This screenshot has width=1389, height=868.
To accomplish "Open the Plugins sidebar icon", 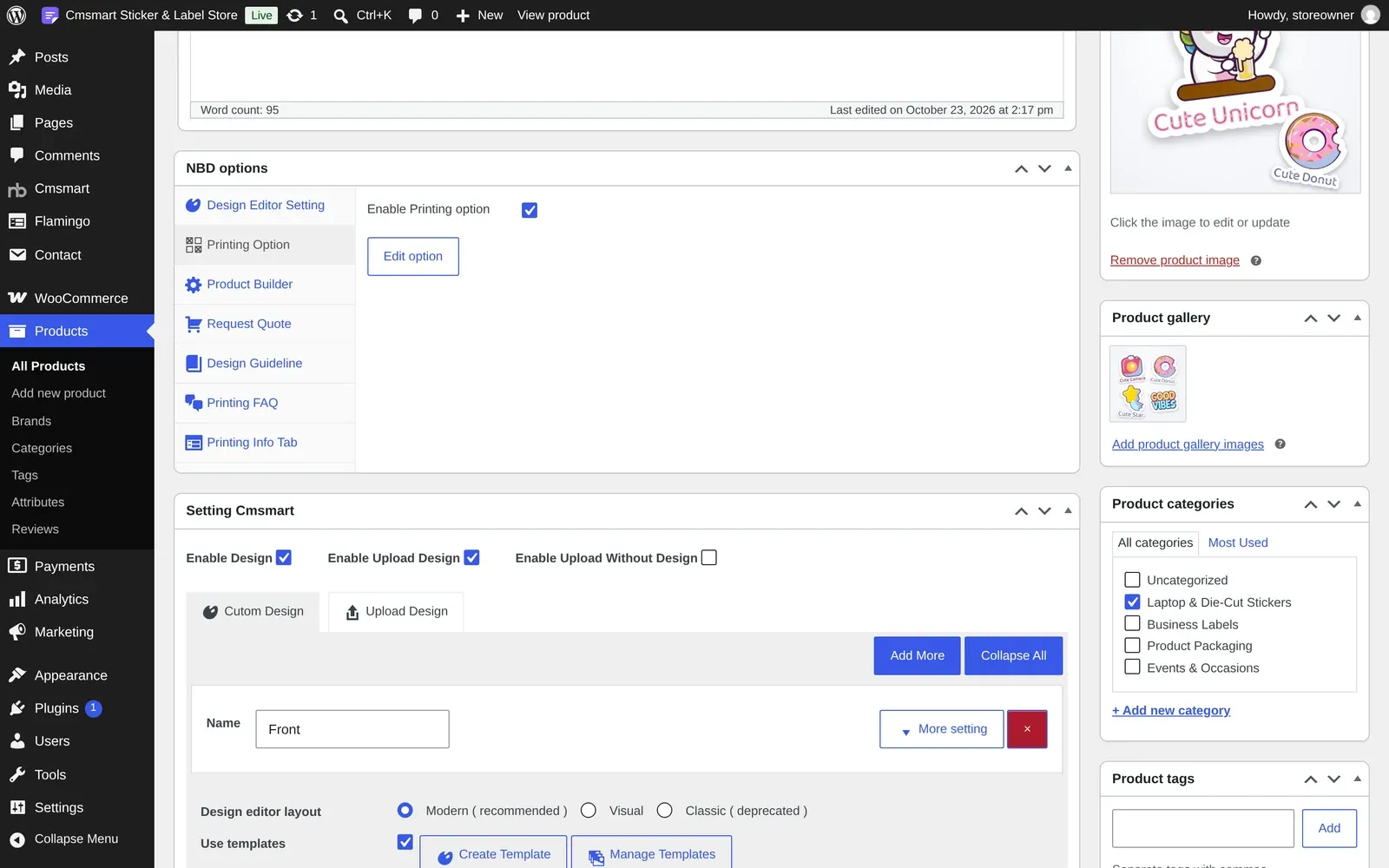I will (x=17, y=708).
